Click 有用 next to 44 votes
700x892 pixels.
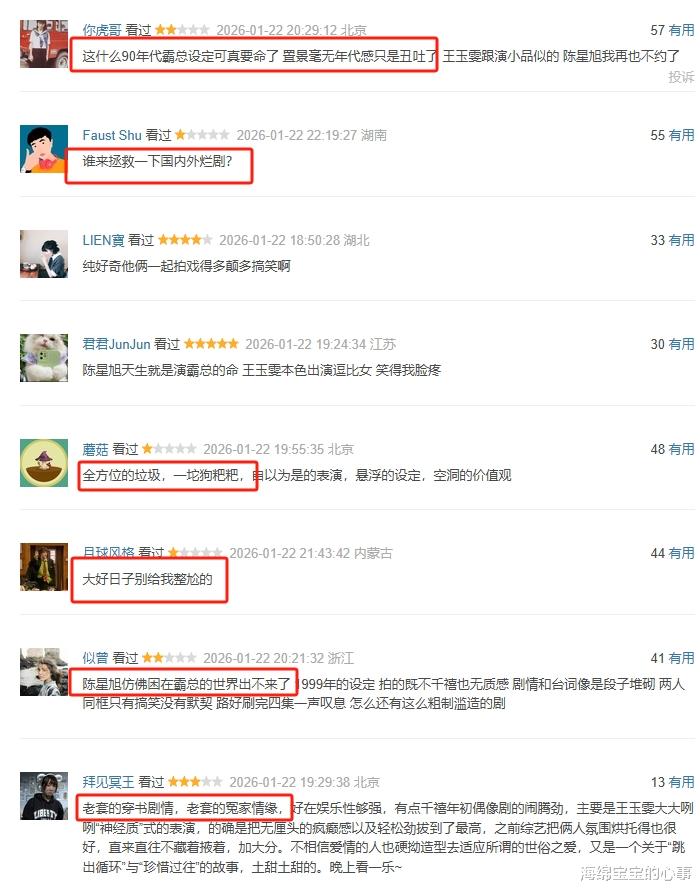click(x=681, y=553)
